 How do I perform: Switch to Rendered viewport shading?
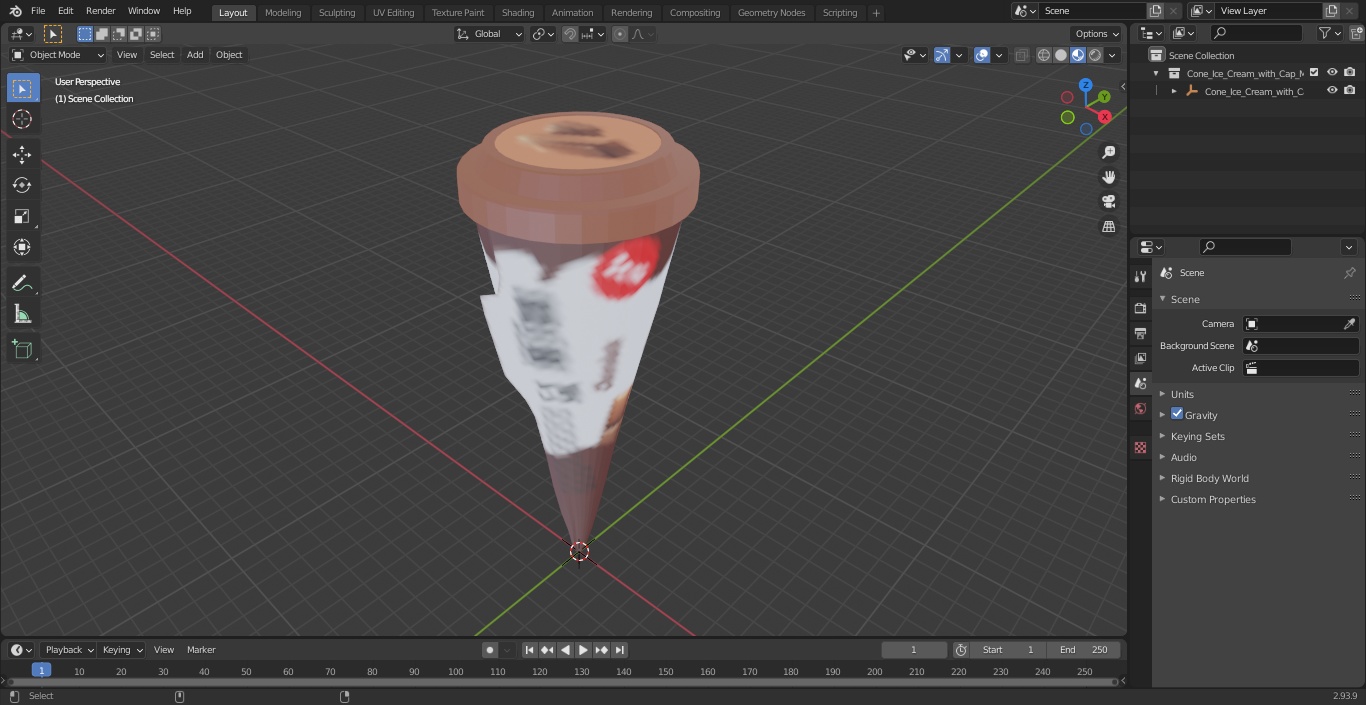[x=1095, y=55]
